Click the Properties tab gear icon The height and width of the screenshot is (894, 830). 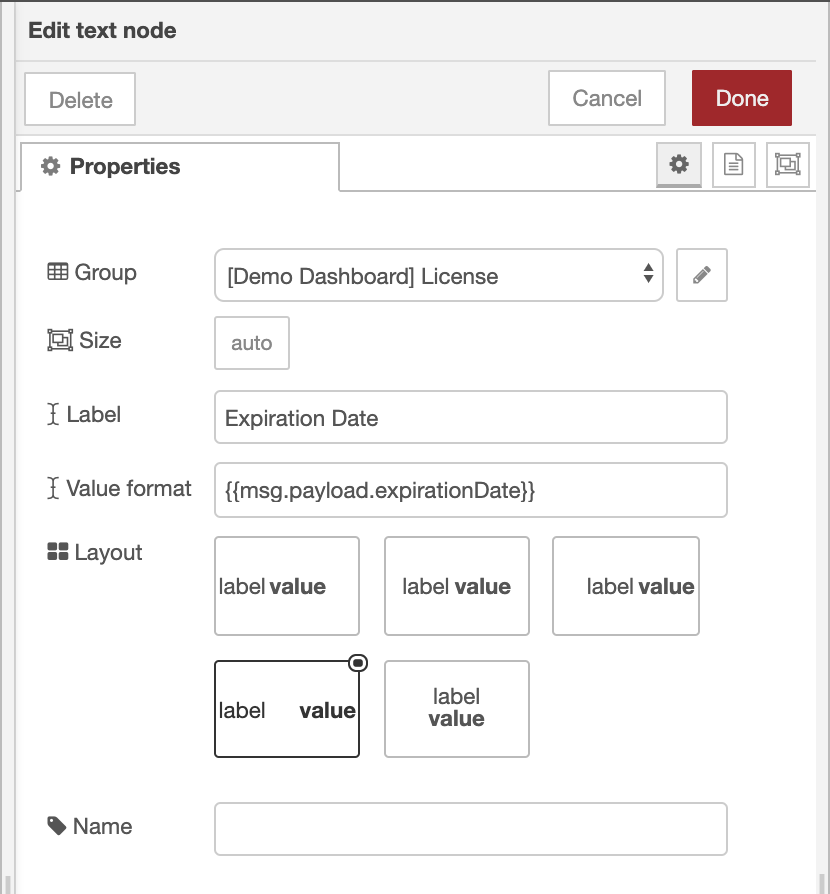pyautogui.click(x=51, y=166)
